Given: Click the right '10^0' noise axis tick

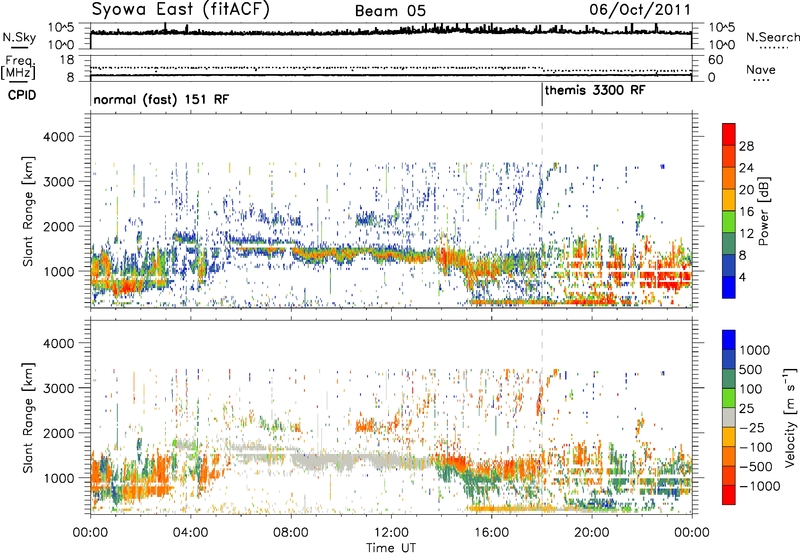Looking at the screenshot, I should (x=722, y=45).
